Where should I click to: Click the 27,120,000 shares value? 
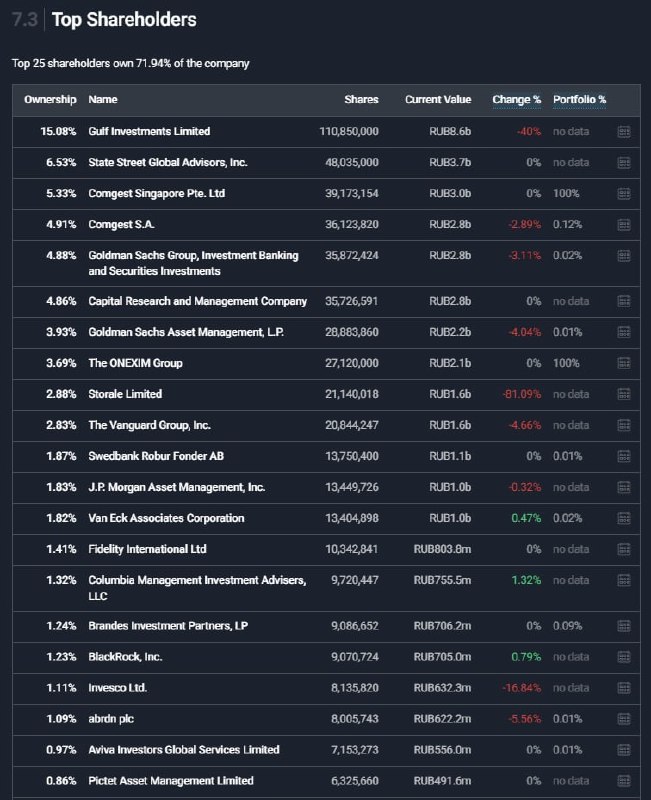tap(352, 363)
